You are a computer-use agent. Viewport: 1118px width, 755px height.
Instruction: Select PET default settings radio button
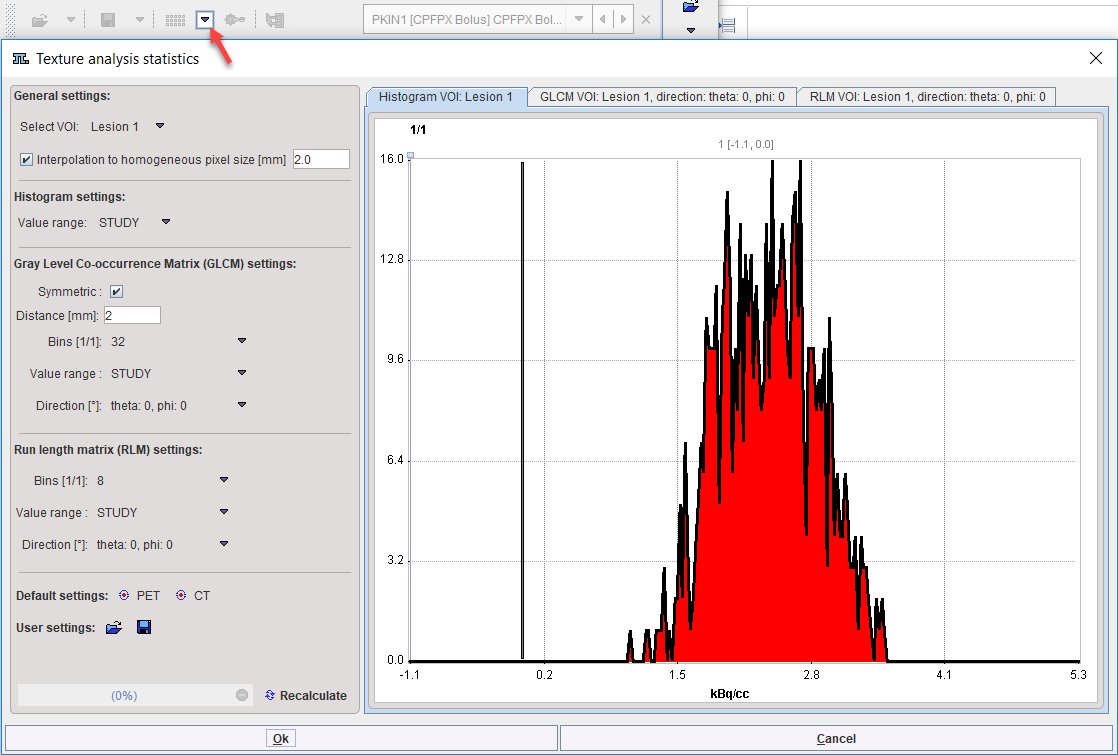point(124,595)
